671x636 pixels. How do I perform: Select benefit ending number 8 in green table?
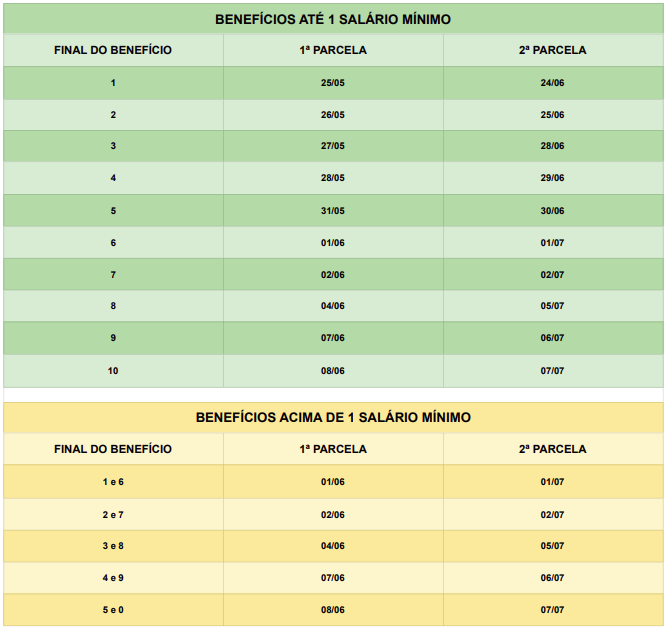click(x=113, y=306)
